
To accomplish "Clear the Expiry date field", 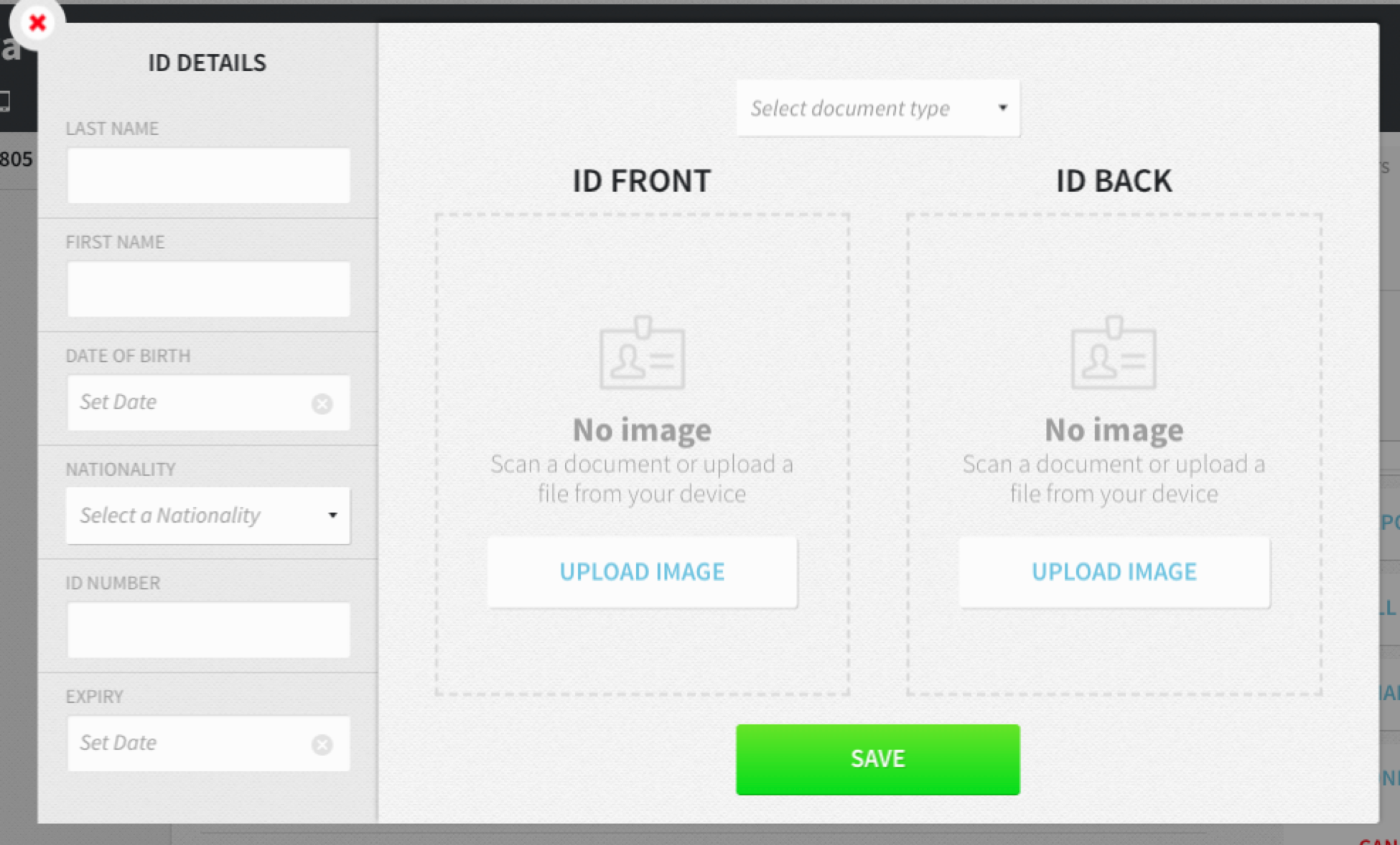I will [322, 744].
